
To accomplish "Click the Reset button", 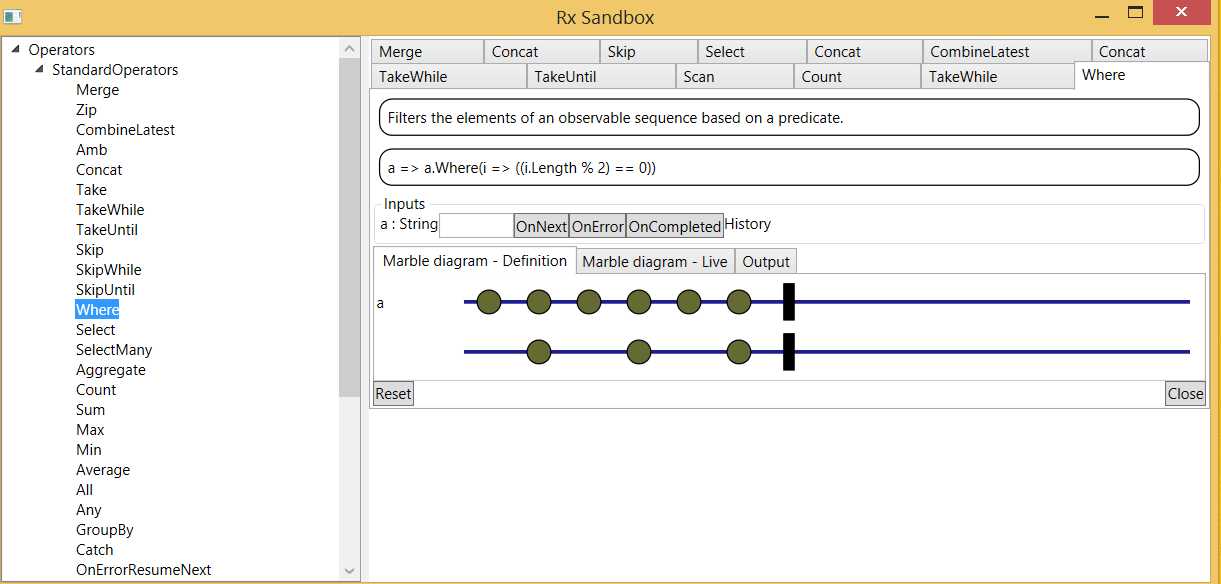I will click(x=393, y=394).
